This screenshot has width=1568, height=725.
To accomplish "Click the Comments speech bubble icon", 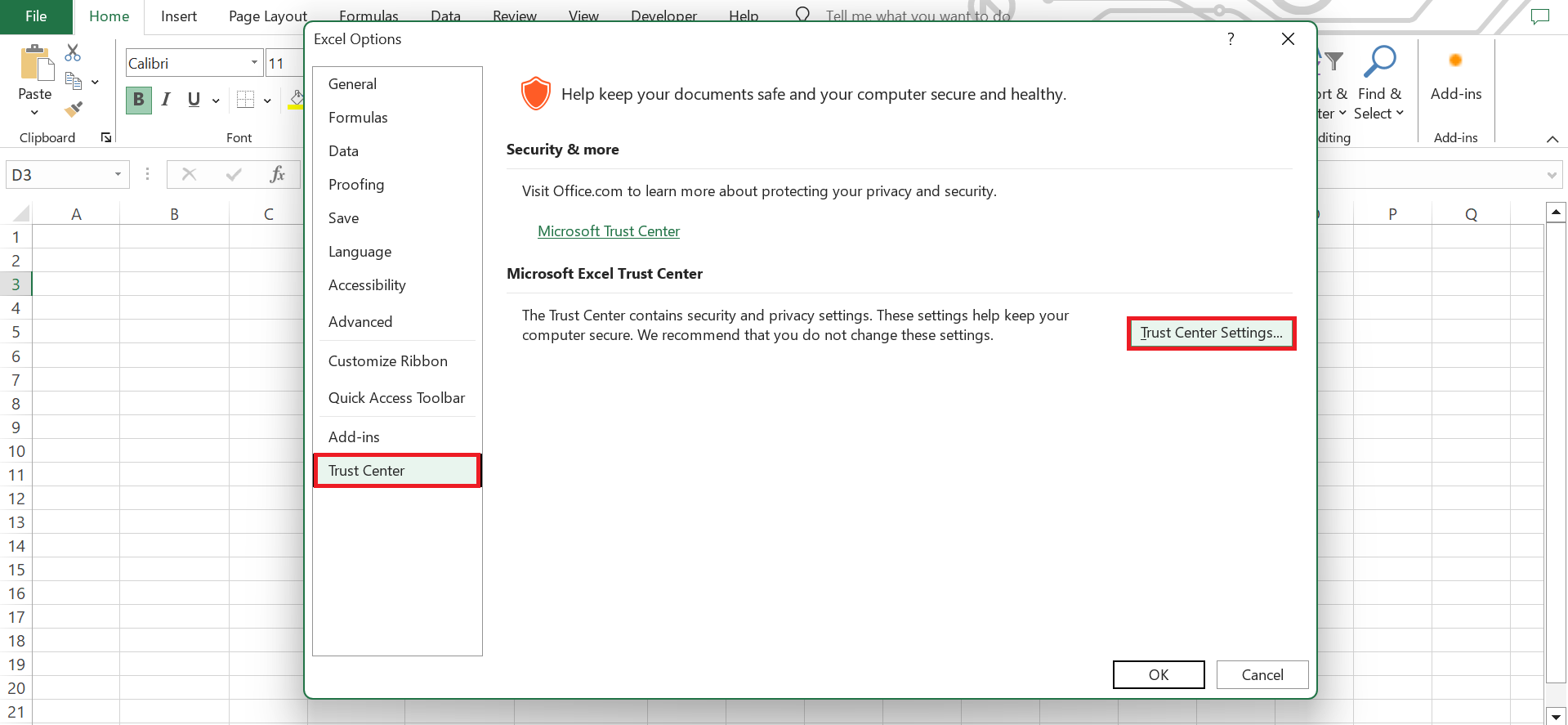I will click(x=1540, y=16).
